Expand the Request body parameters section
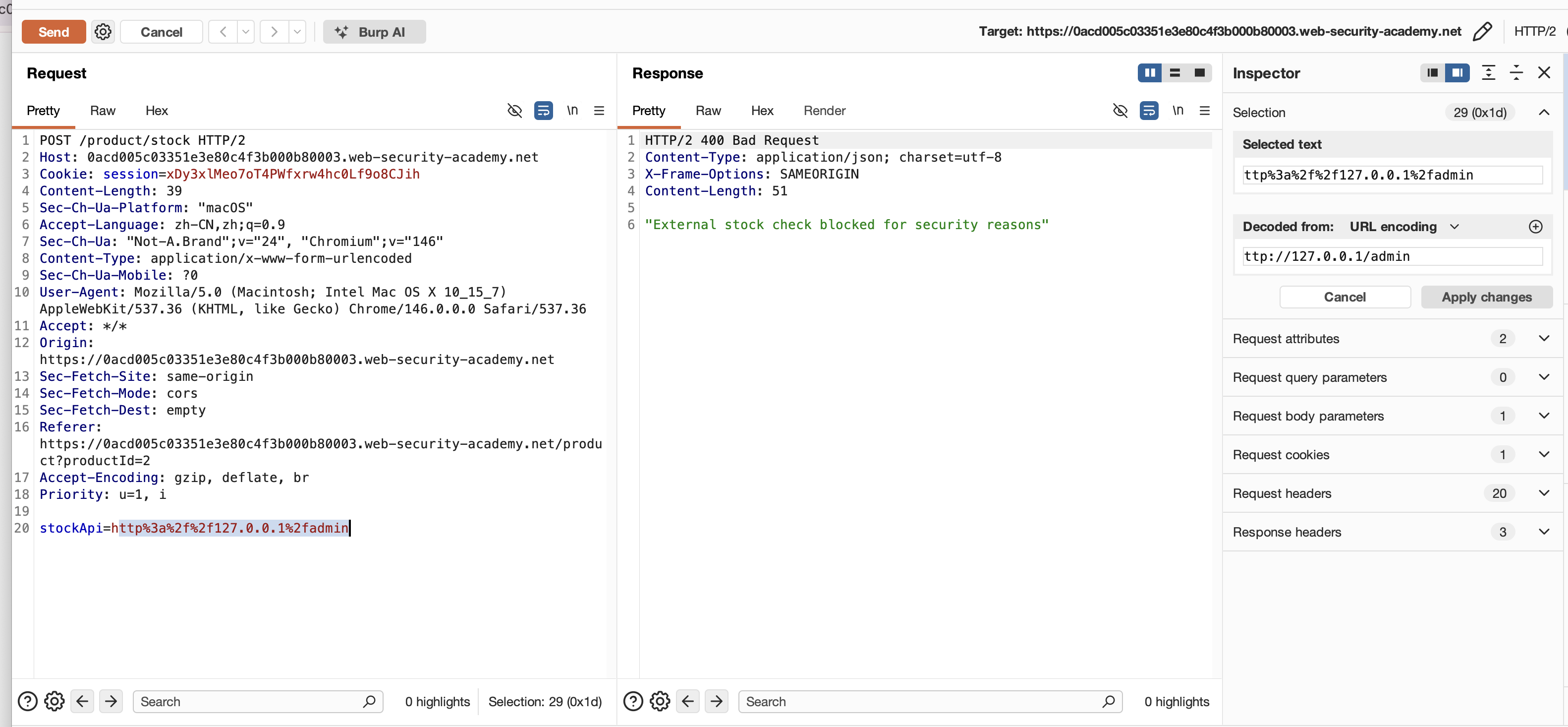Image resolution: width=1568 pixels, height=727 pixels. point(1544,416)
